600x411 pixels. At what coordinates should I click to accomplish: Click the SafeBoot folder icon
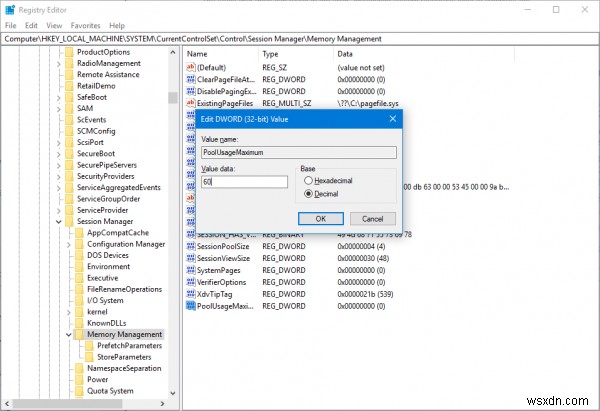pos(69,97)
